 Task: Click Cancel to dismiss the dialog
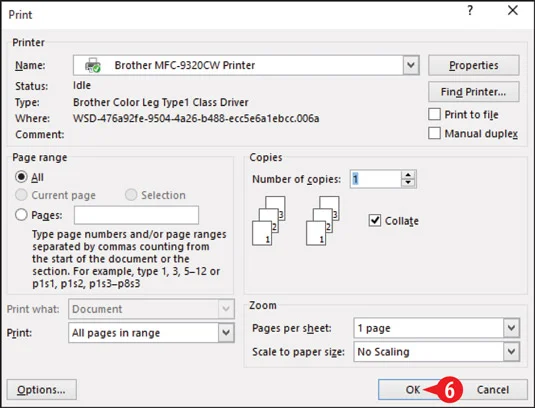point(493,390)
